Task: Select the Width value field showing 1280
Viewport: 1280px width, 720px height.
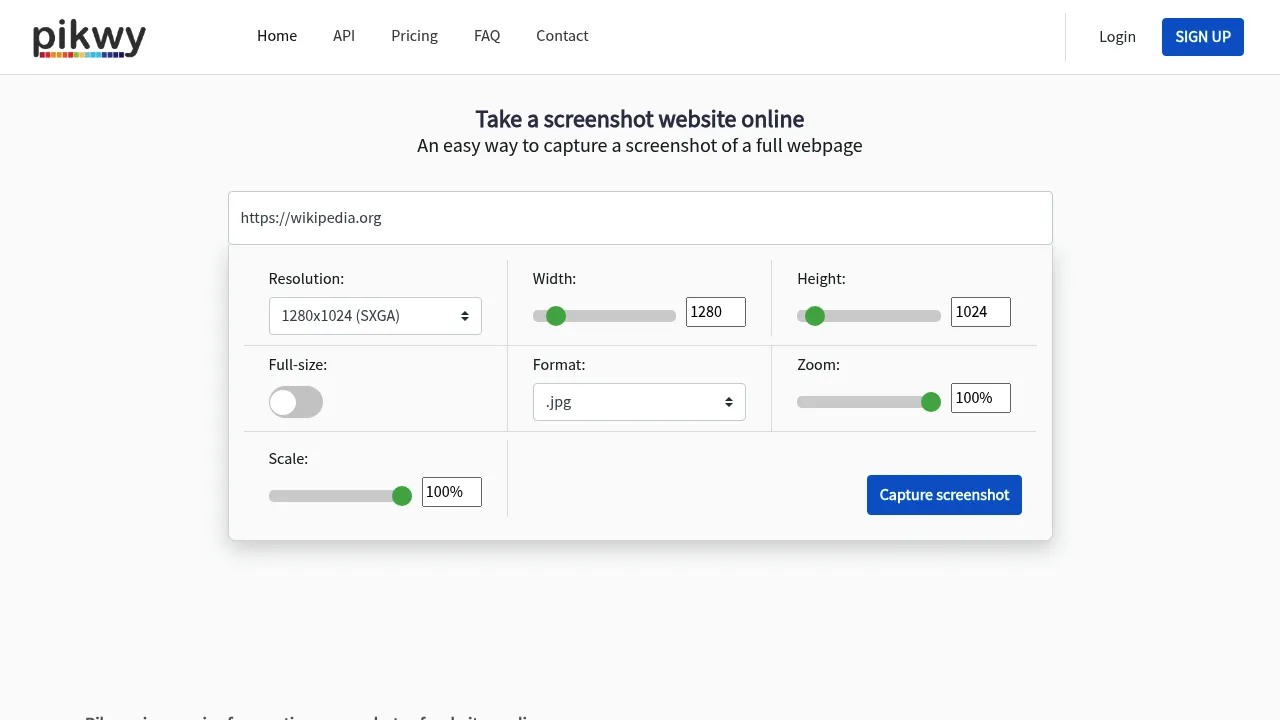Action: tap(715, 311)
